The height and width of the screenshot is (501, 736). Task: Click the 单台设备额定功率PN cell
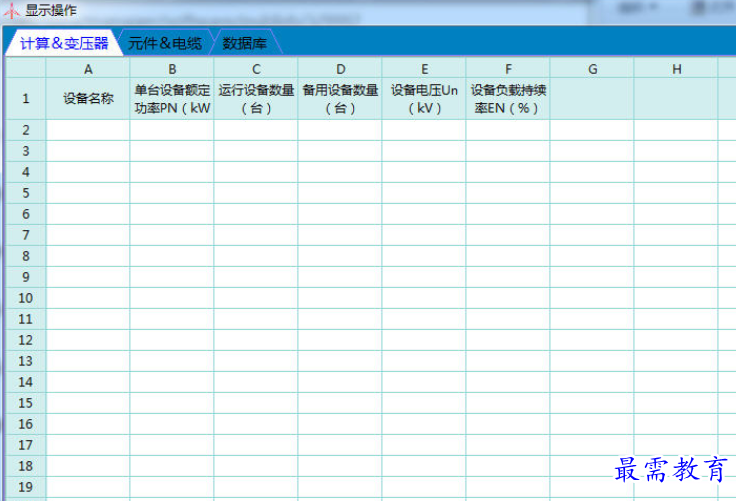(x=172, y=99)
